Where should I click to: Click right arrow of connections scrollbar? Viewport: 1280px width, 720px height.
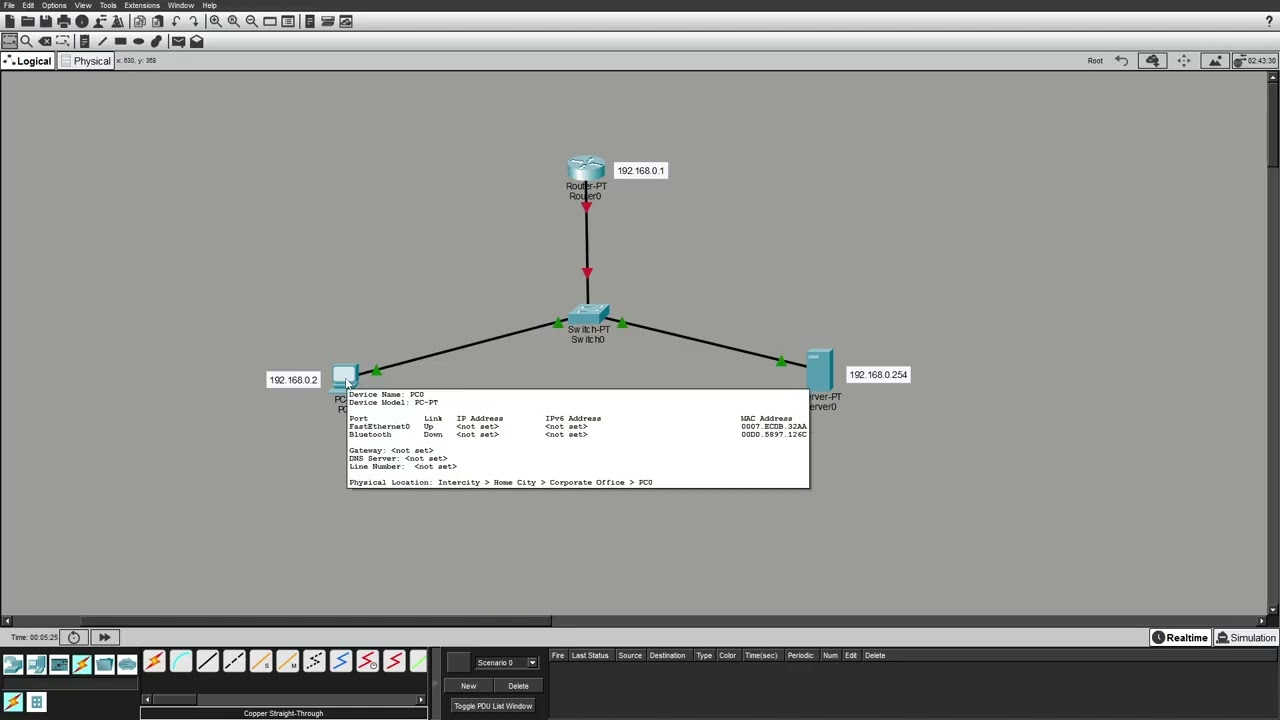point(421,700)
